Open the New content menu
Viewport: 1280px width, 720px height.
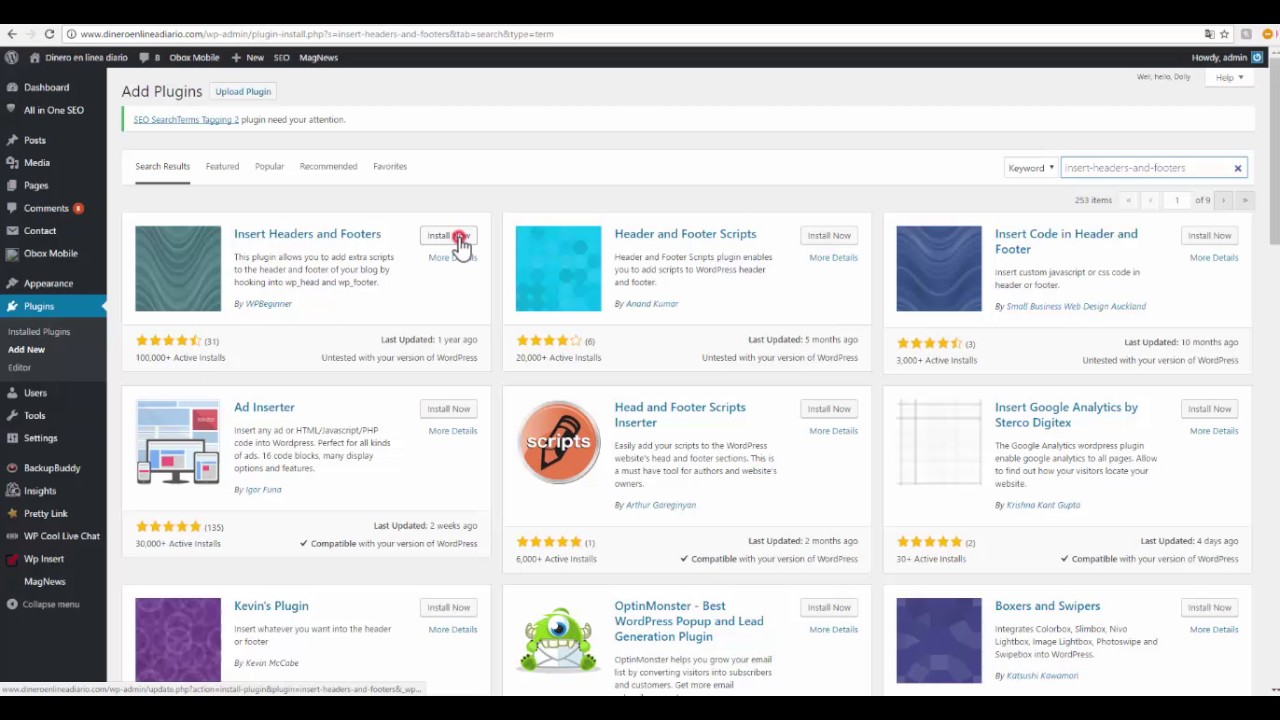click(x=248, y=57)
